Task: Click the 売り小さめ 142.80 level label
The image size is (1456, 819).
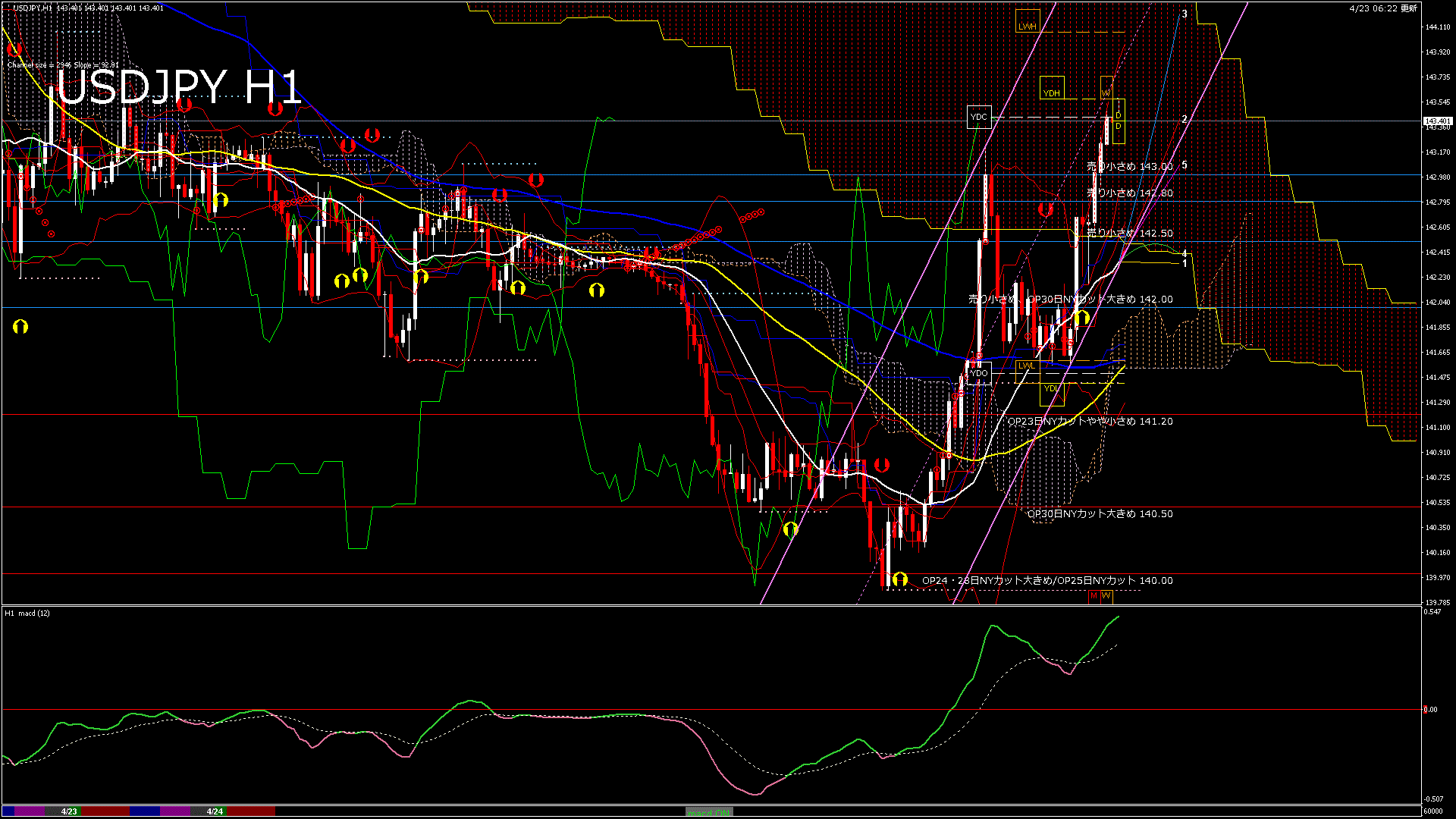Action: pos(1129,193)
